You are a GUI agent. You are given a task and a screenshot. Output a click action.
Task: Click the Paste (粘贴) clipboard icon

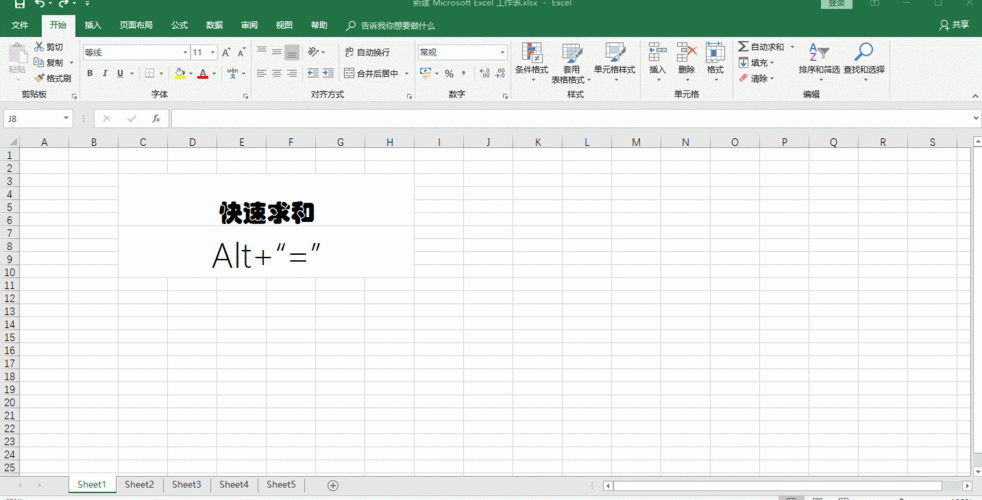click(18, 54)
